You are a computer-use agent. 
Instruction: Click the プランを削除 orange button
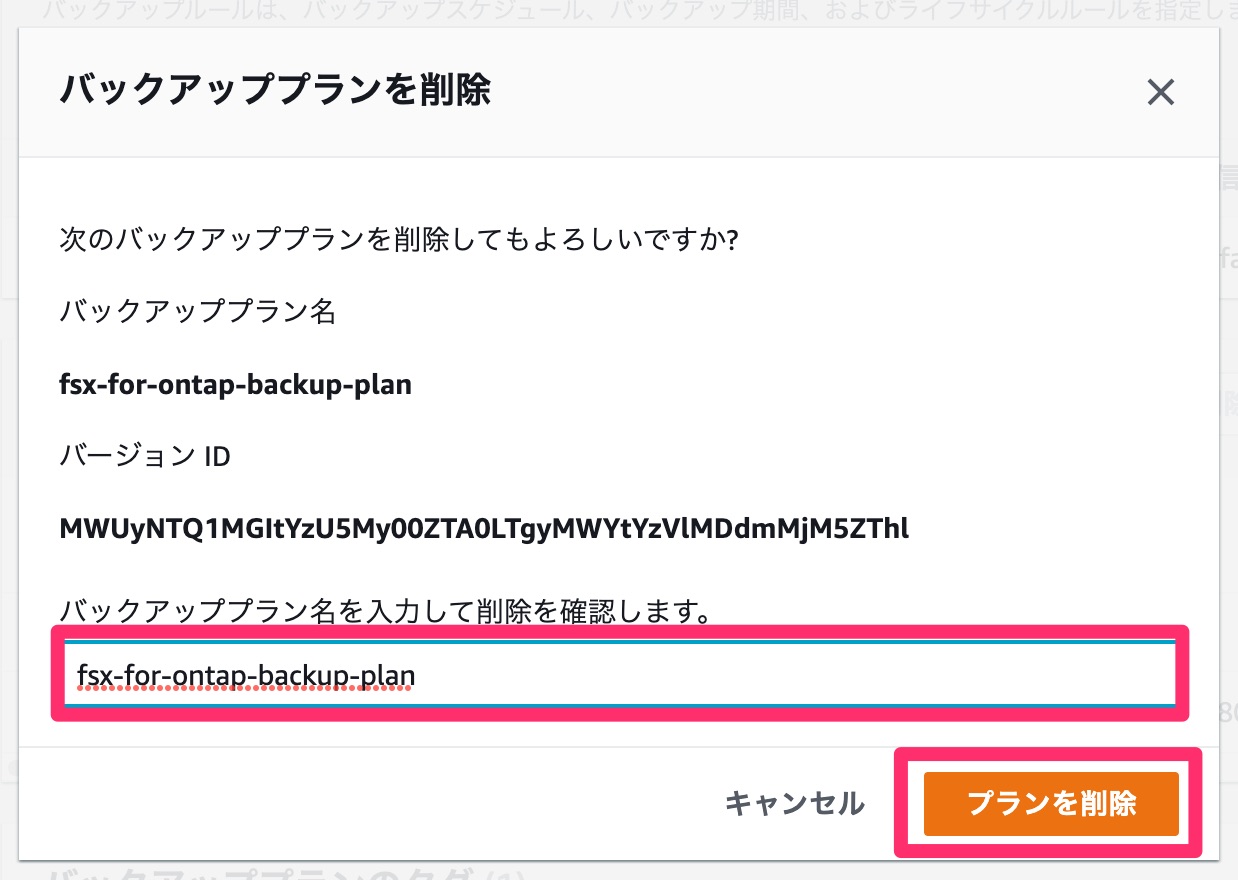1051,803
